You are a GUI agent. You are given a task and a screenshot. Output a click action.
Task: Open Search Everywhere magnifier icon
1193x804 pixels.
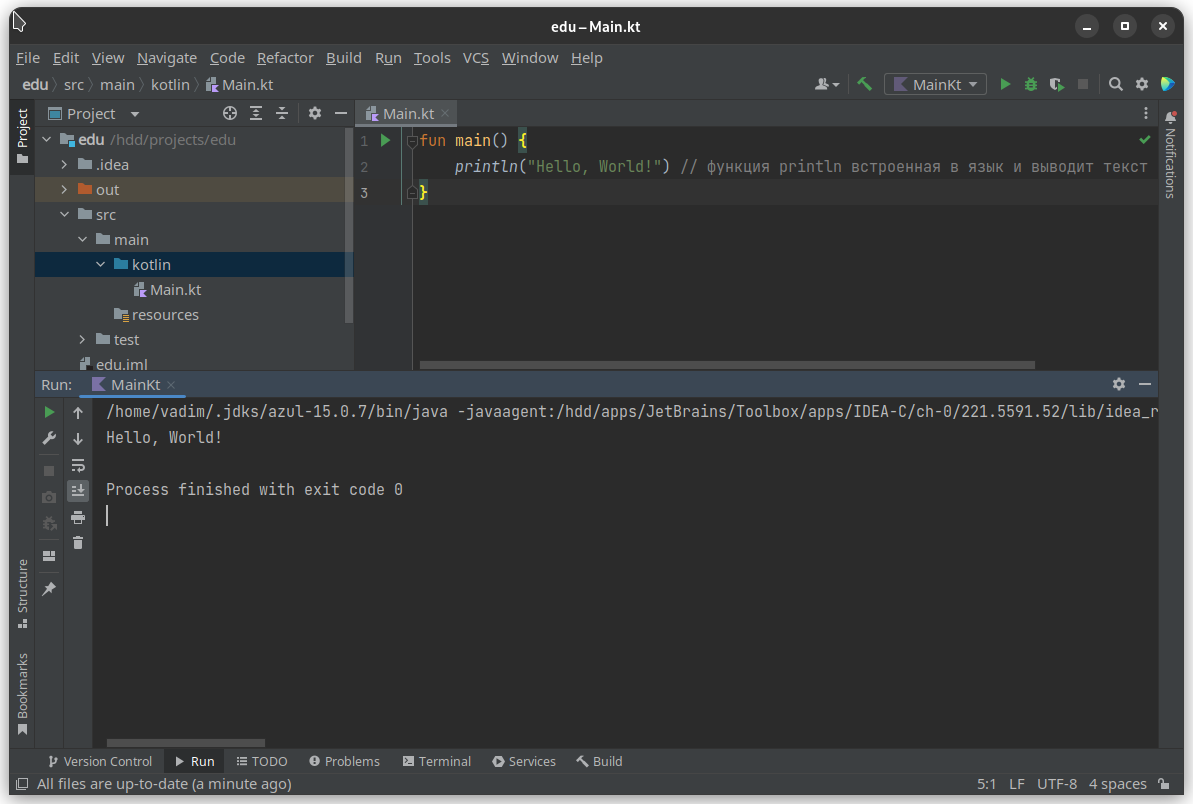pyautogui.click(x=1116, y=85)
